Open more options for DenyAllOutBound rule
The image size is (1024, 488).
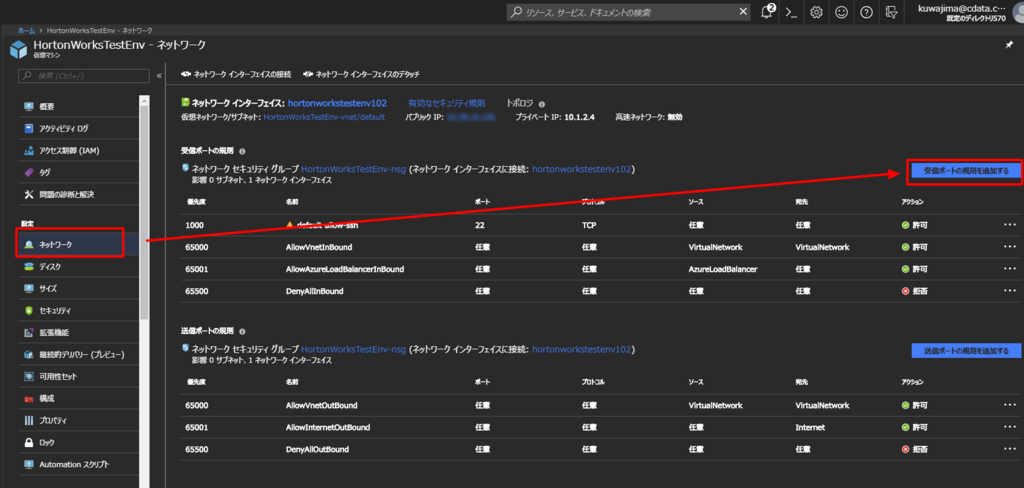(x=1010, y=449)
